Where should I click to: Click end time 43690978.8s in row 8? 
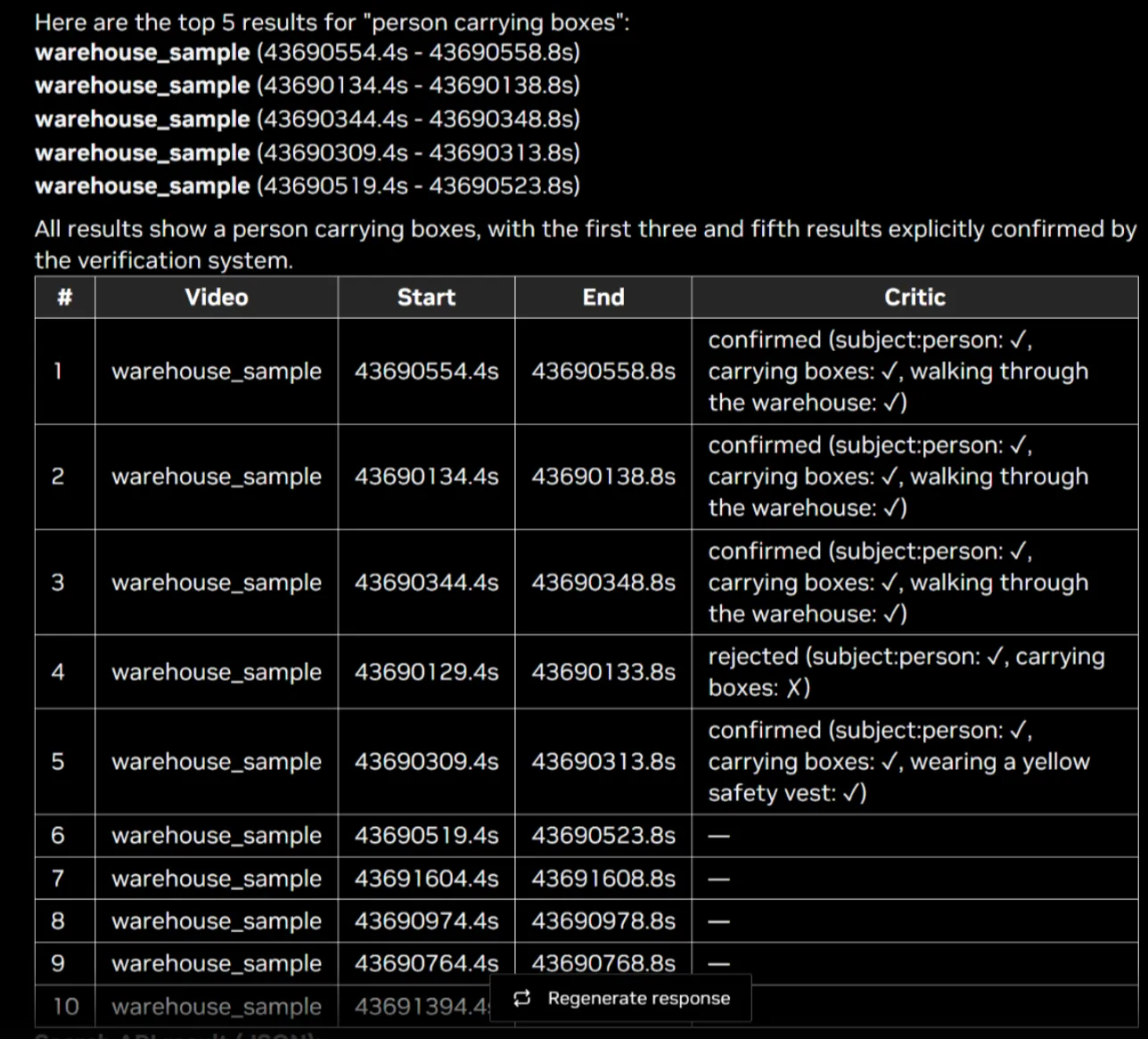[x=603, y=920]
